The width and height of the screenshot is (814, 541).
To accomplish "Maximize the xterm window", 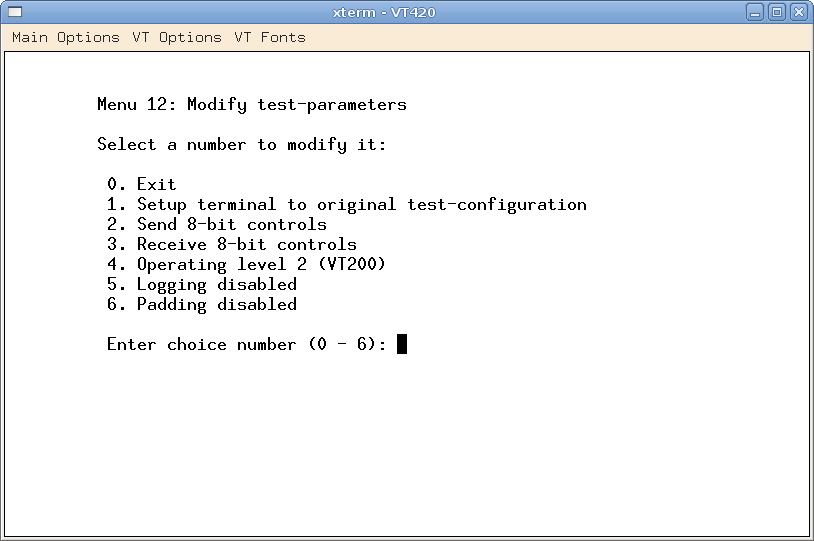I will 776,12.
